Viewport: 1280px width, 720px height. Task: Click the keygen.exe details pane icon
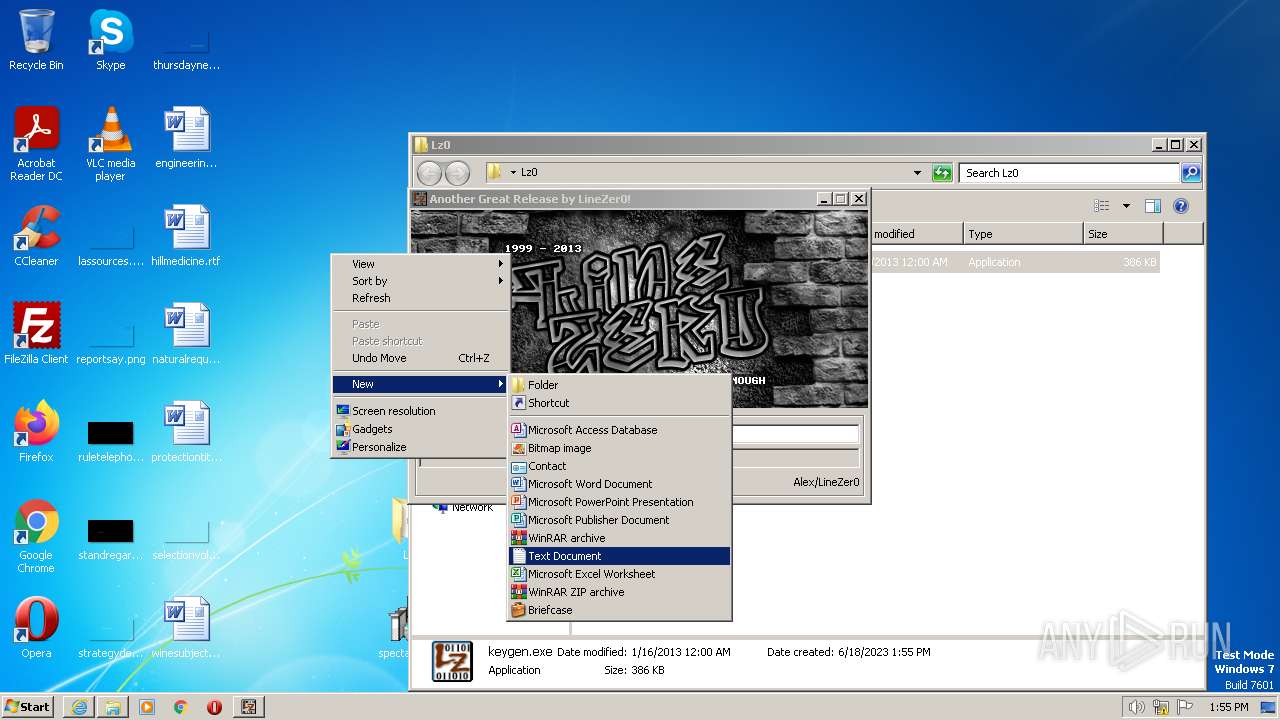[x=452, y=661]
